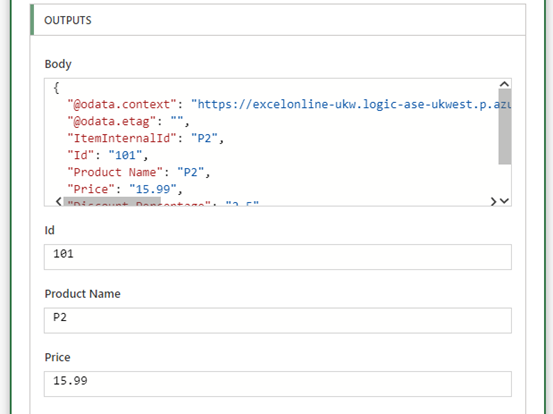The image size is (553, 414).
Task: Click the Id output field showing 101
Action: pos(278,257)
